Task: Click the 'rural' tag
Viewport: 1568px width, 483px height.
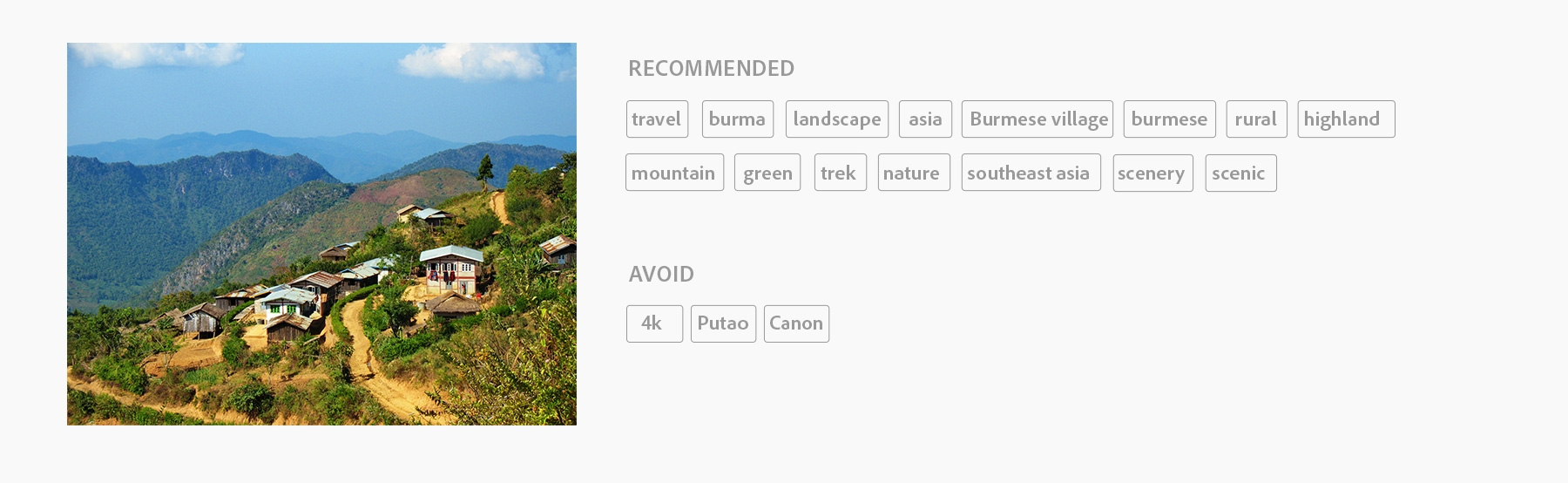Action: (1256, 119)
